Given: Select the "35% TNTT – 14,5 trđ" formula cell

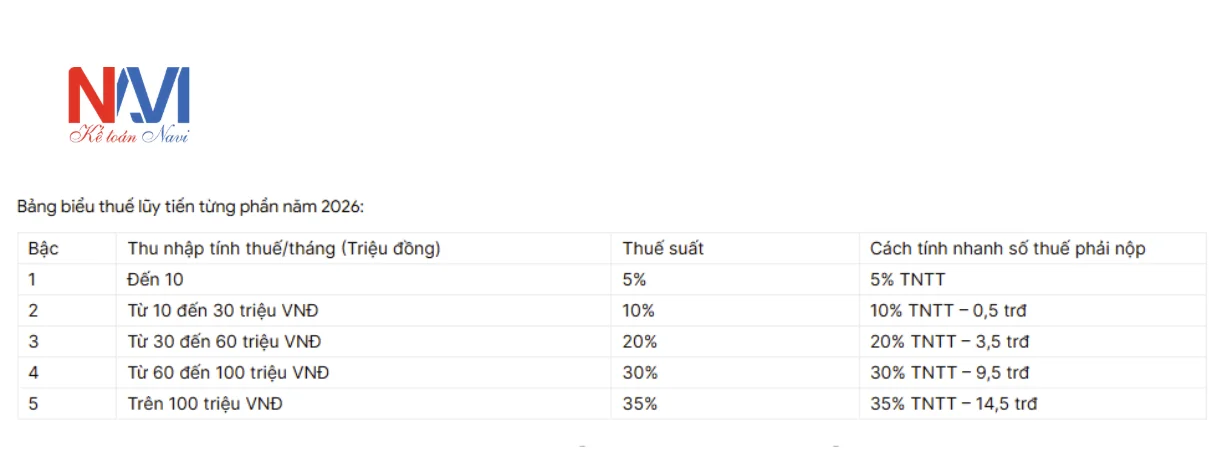Looking at the screenshot, I should click(x=953, y=404).
